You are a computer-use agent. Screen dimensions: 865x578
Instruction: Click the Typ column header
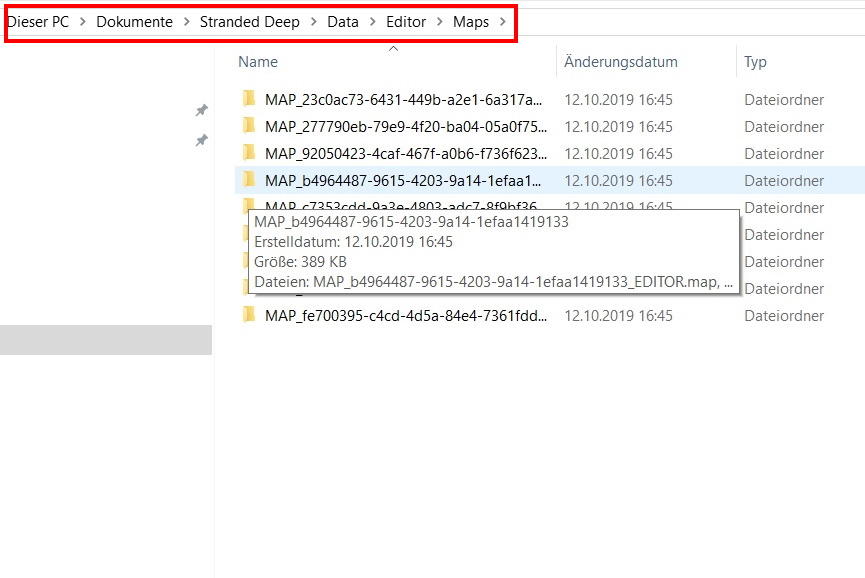755,62
